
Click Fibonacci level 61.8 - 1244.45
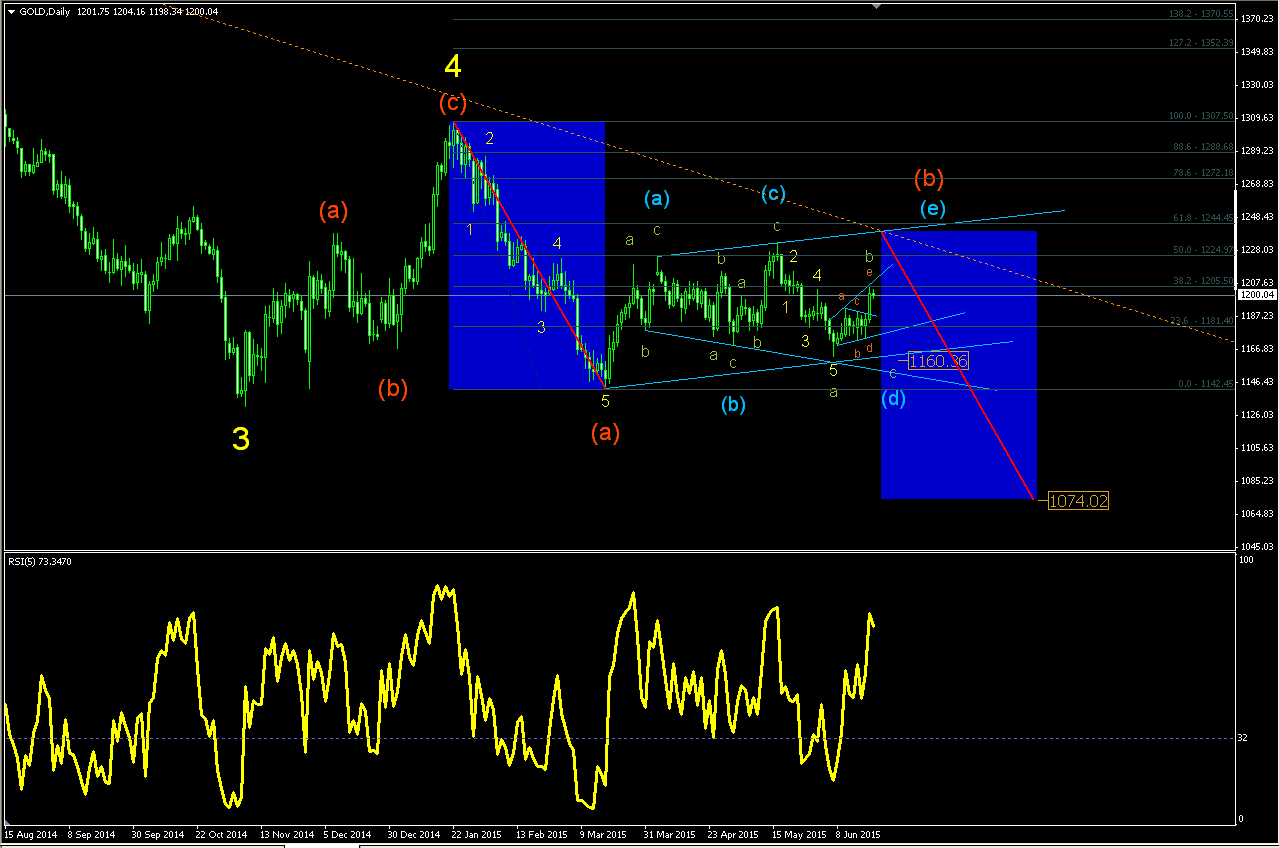click(x=1202, y=218)
